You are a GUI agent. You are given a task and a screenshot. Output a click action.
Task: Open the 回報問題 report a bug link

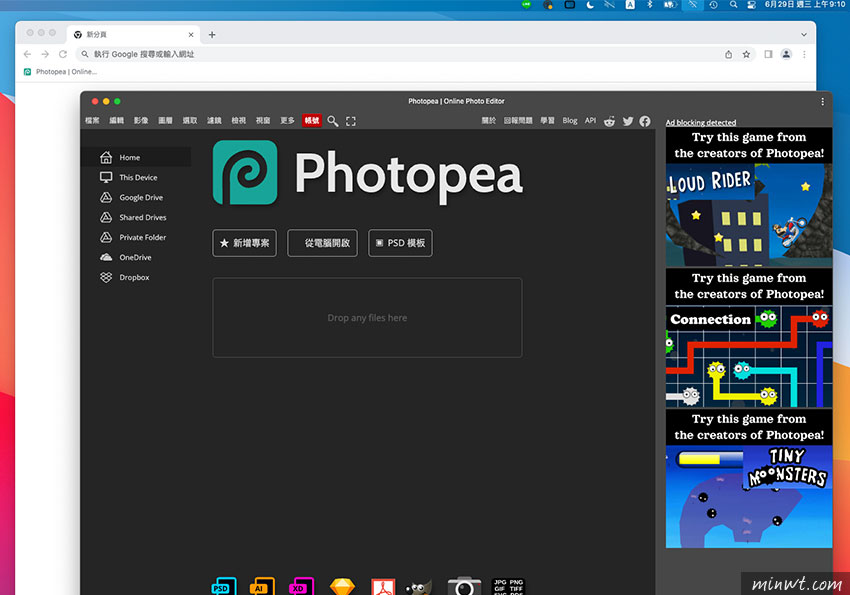click(x=518, y=120)
